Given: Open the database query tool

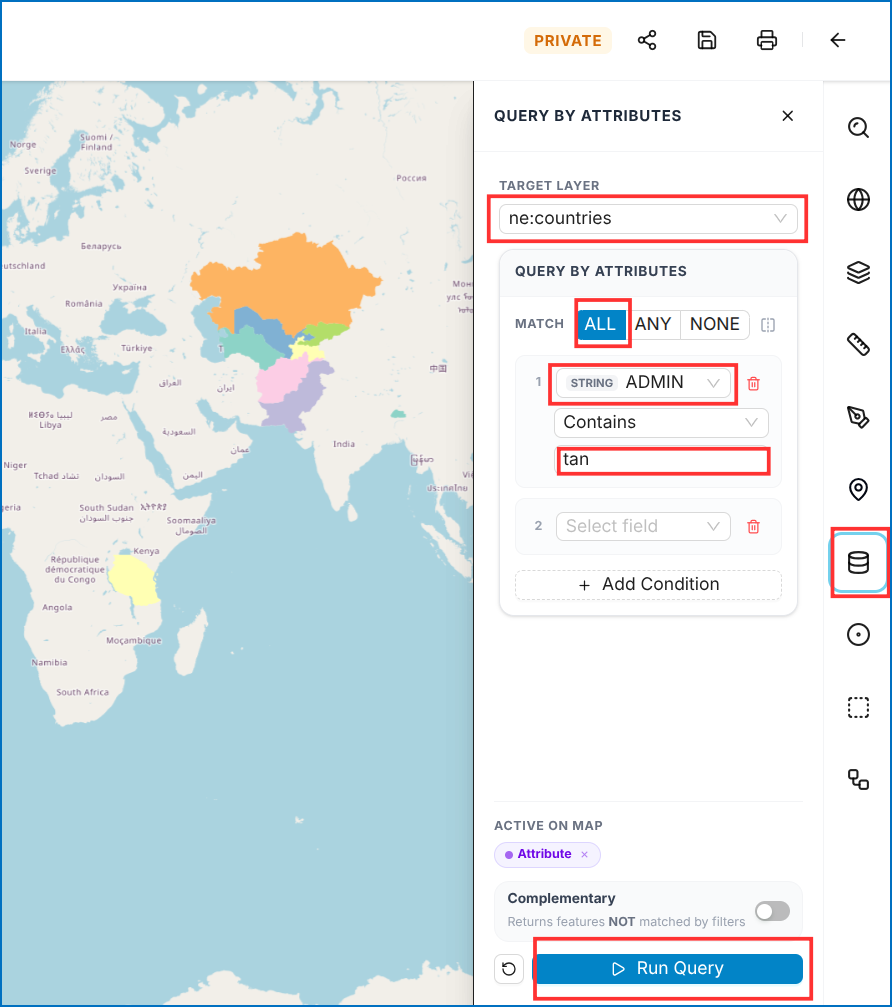Looking at the screenshot, I should (x=858, y=563).
